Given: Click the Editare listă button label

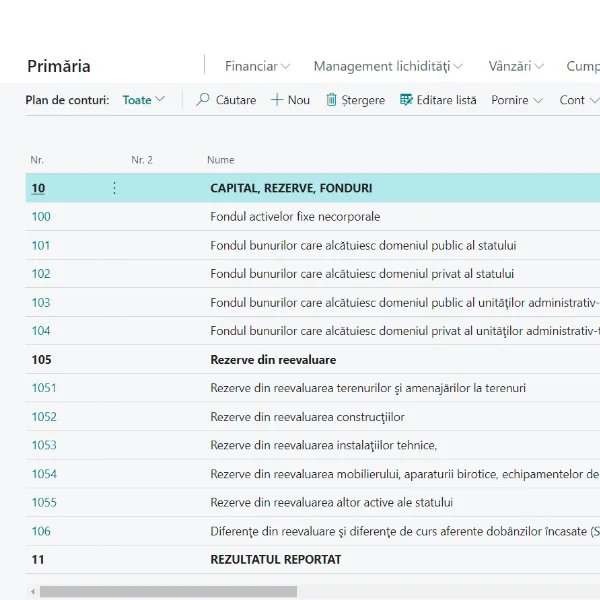Looking at the screenshot, I should coord(446,100).
